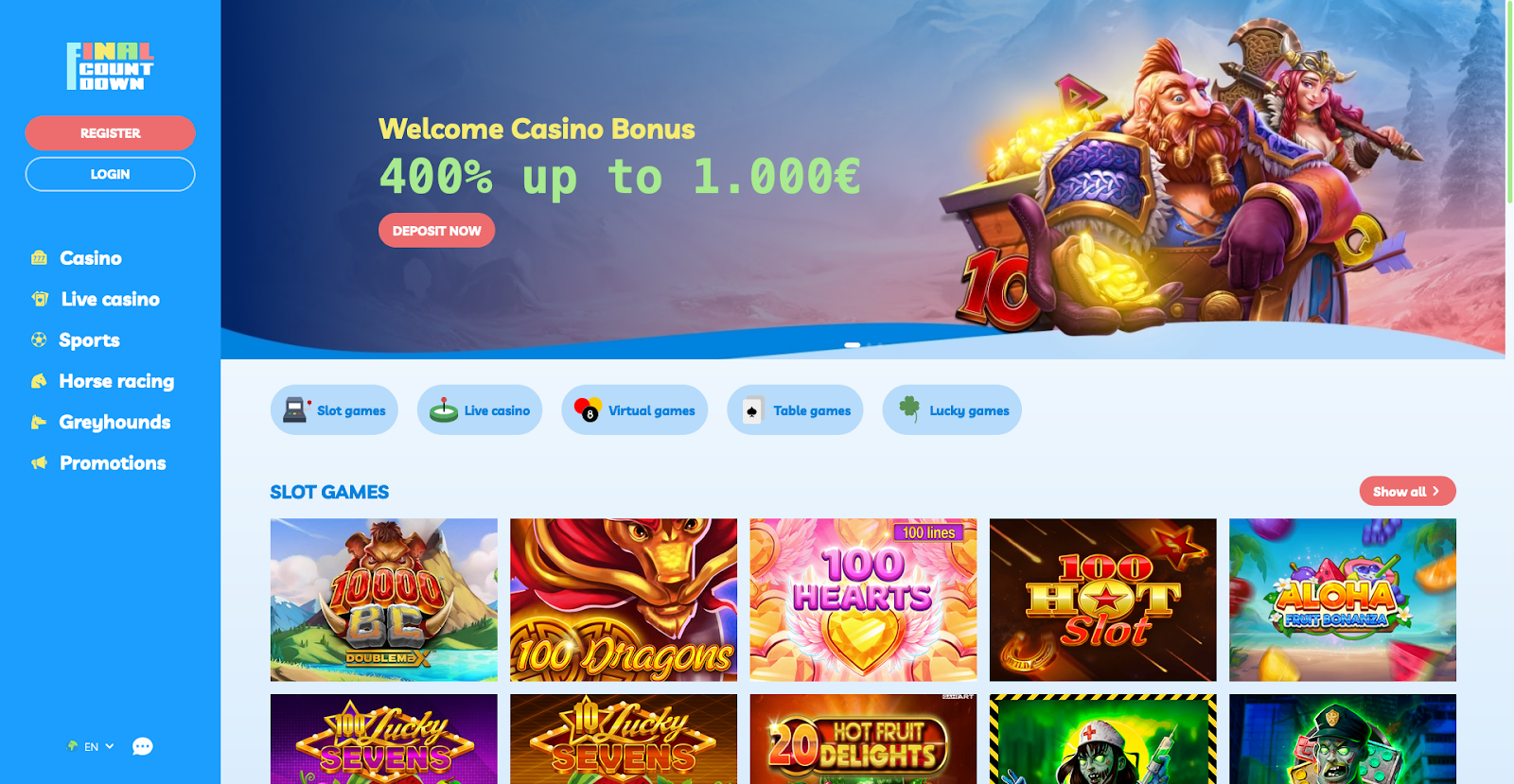
Task: Open the EN language dropdown
Action: coord(91,746)
